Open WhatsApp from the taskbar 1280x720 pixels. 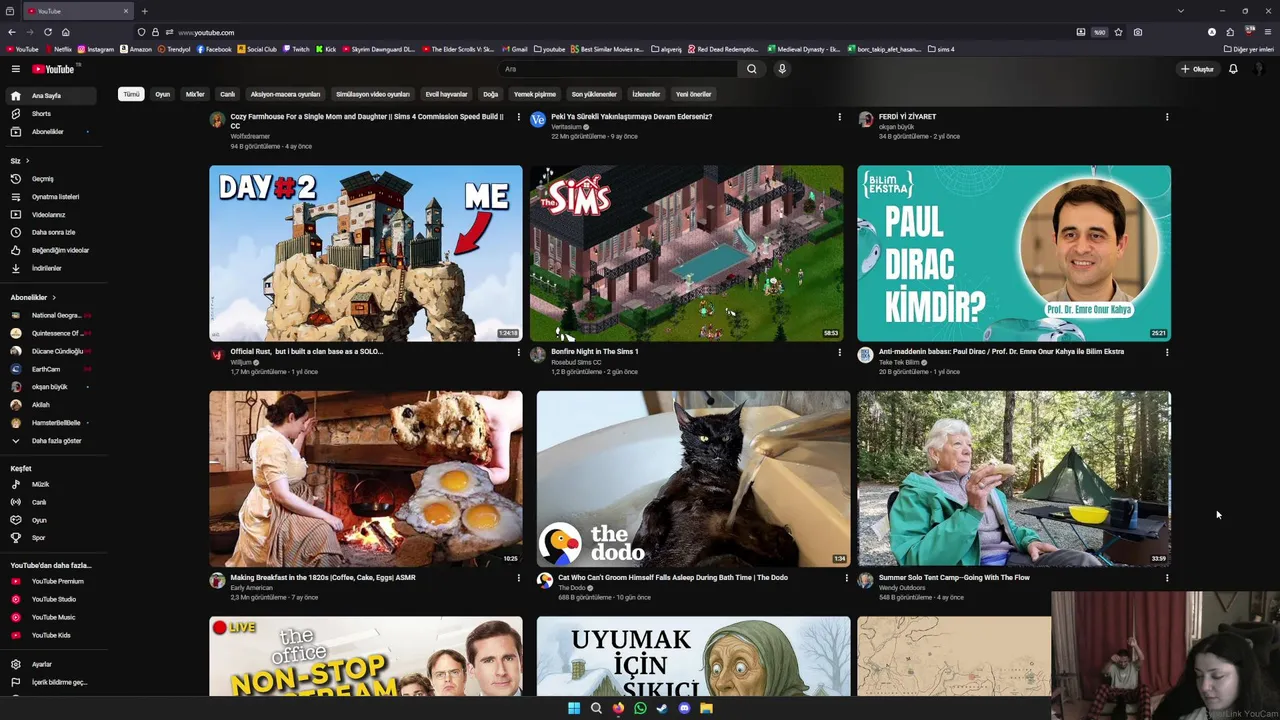pyautogui.click(x=640, y=708)
